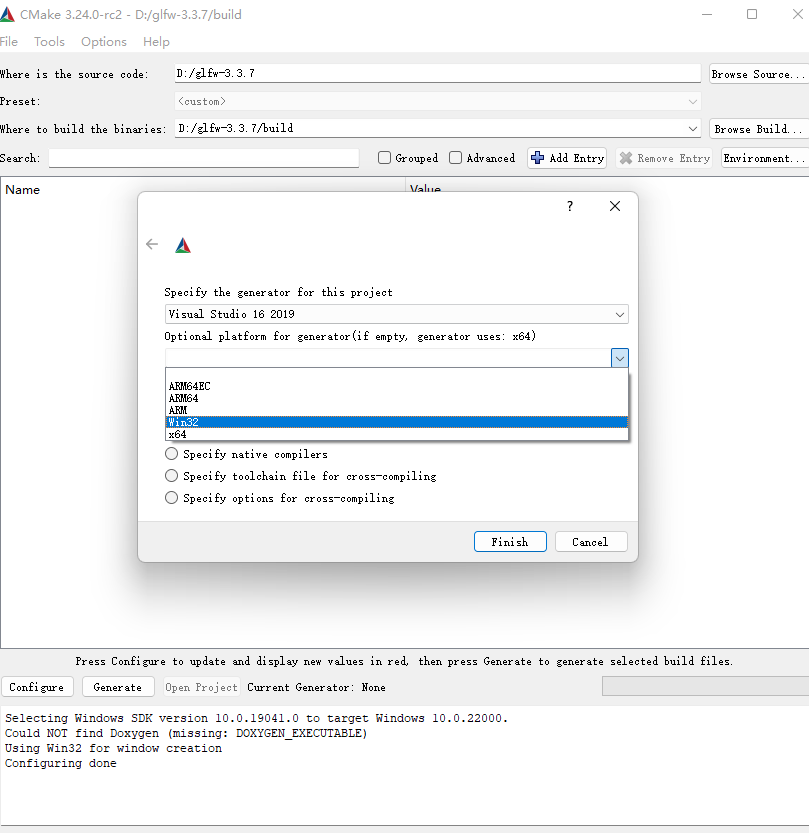Minimize the CMake window

pyautogui.click(x=706, y=14)
